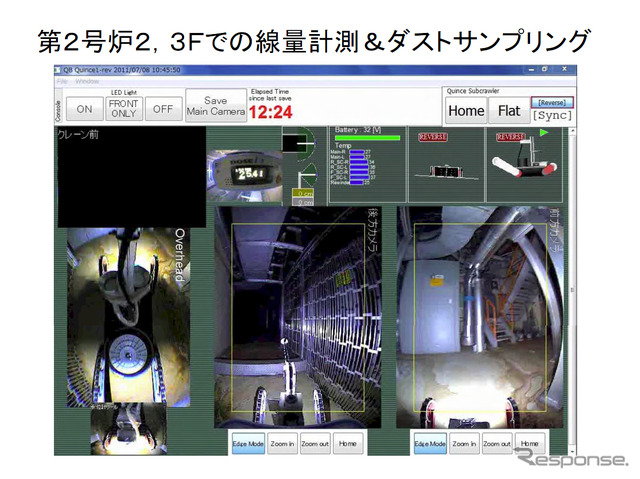
Task: Click the lower camera tilt angle indicator
Action: click(x=308, y=175)
